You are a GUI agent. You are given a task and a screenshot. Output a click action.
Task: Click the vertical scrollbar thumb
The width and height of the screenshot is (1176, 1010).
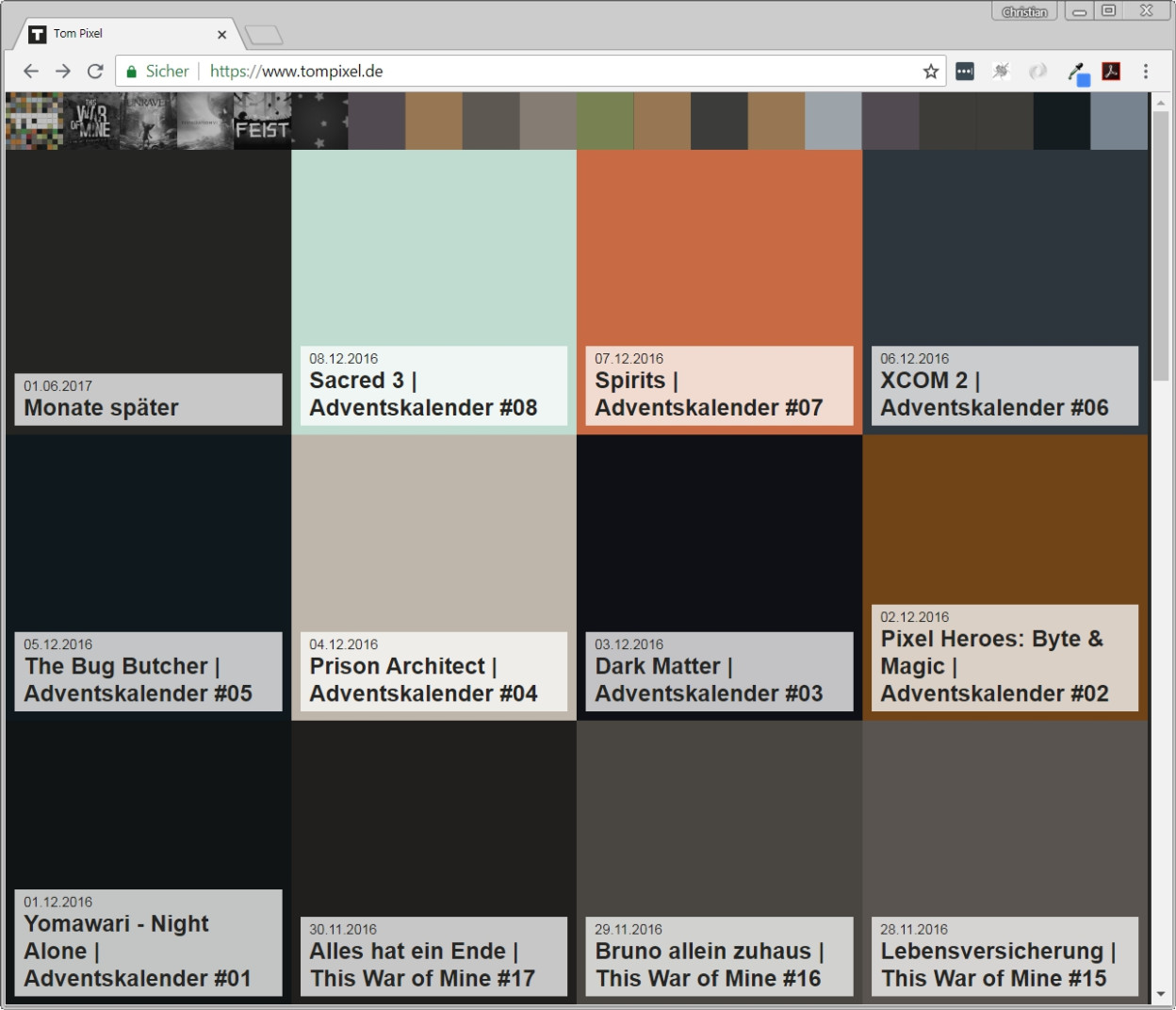click(x=1161, y=247)
